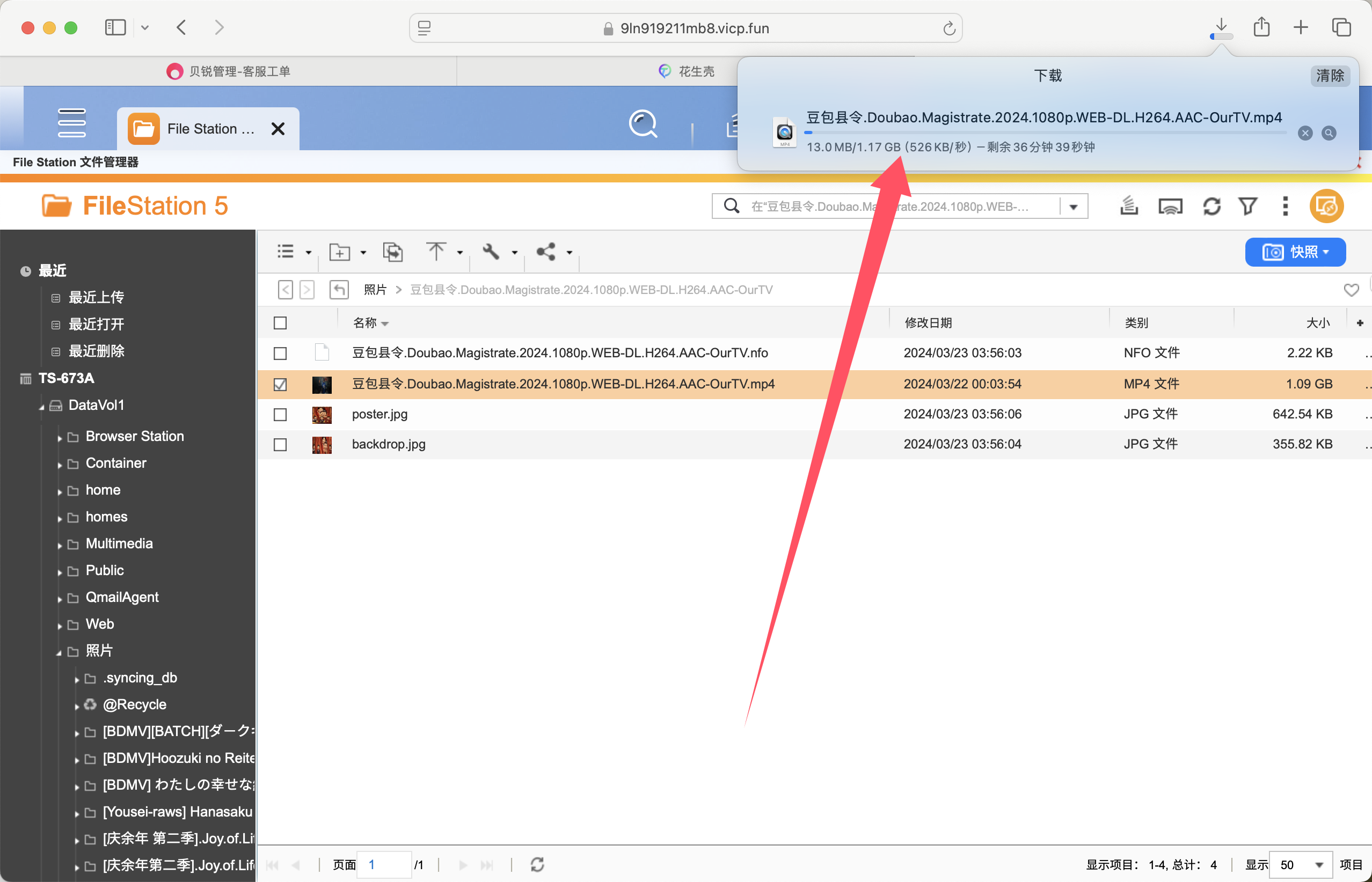Open the items-per-page 50 dropdown
This screenshot has width=1372, height=882.
point(1301,865)
